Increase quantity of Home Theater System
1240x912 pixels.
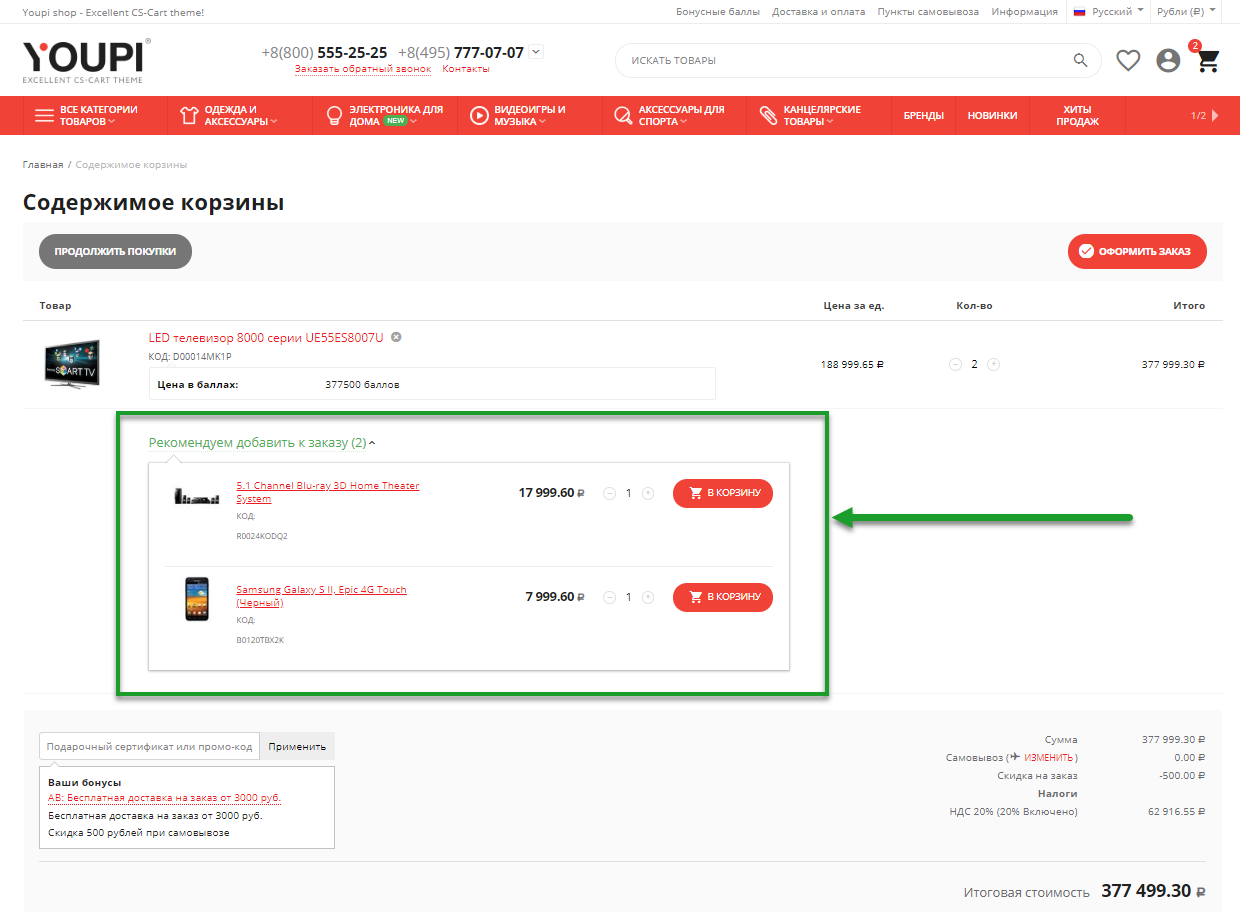point(648,493)
